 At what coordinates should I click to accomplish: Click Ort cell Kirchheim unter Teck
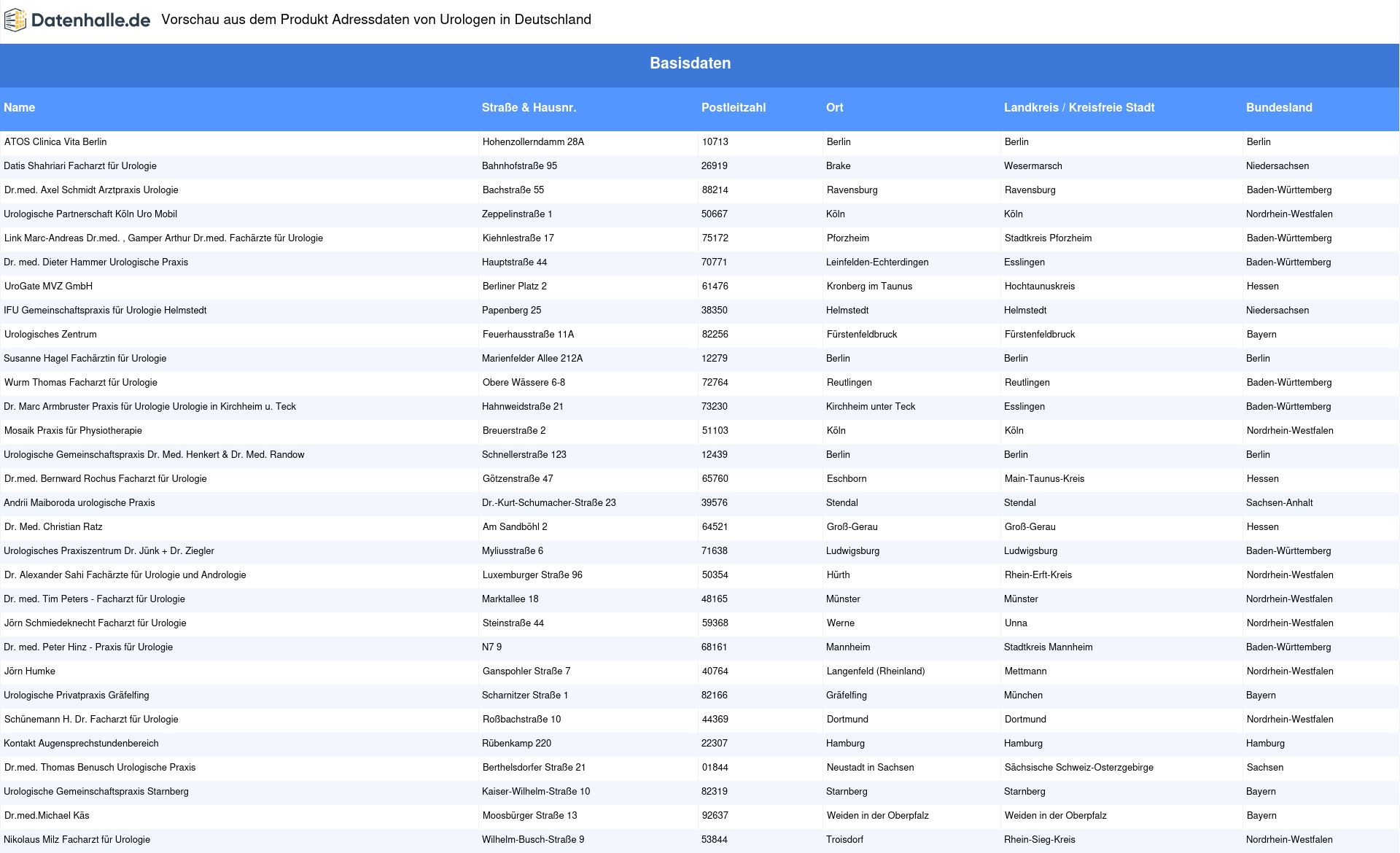[x=871, y=406]
